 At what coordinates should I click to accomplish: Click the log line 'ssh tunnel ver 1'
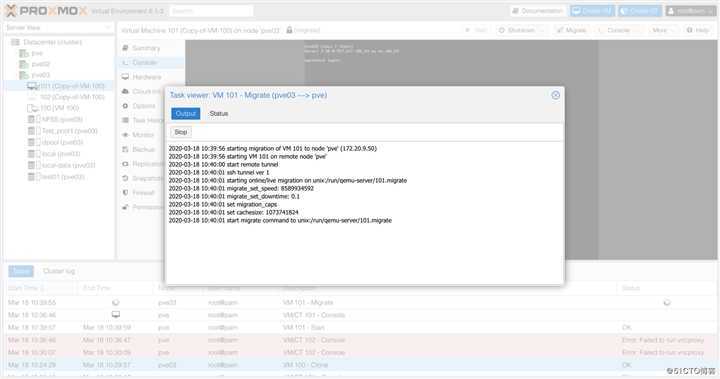click(219, 172)
